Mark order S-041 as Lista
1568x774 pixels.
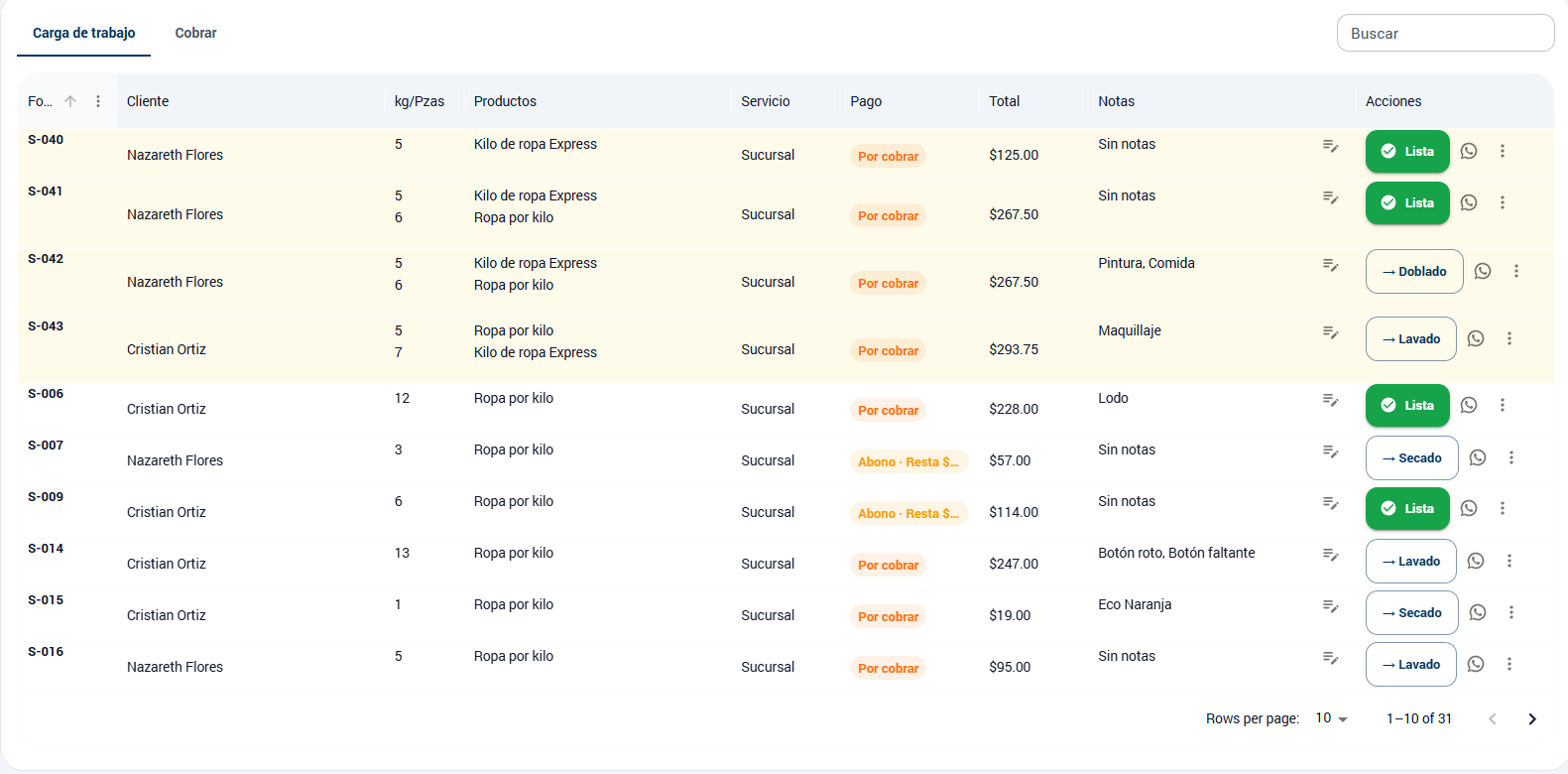pos(1406,202)
